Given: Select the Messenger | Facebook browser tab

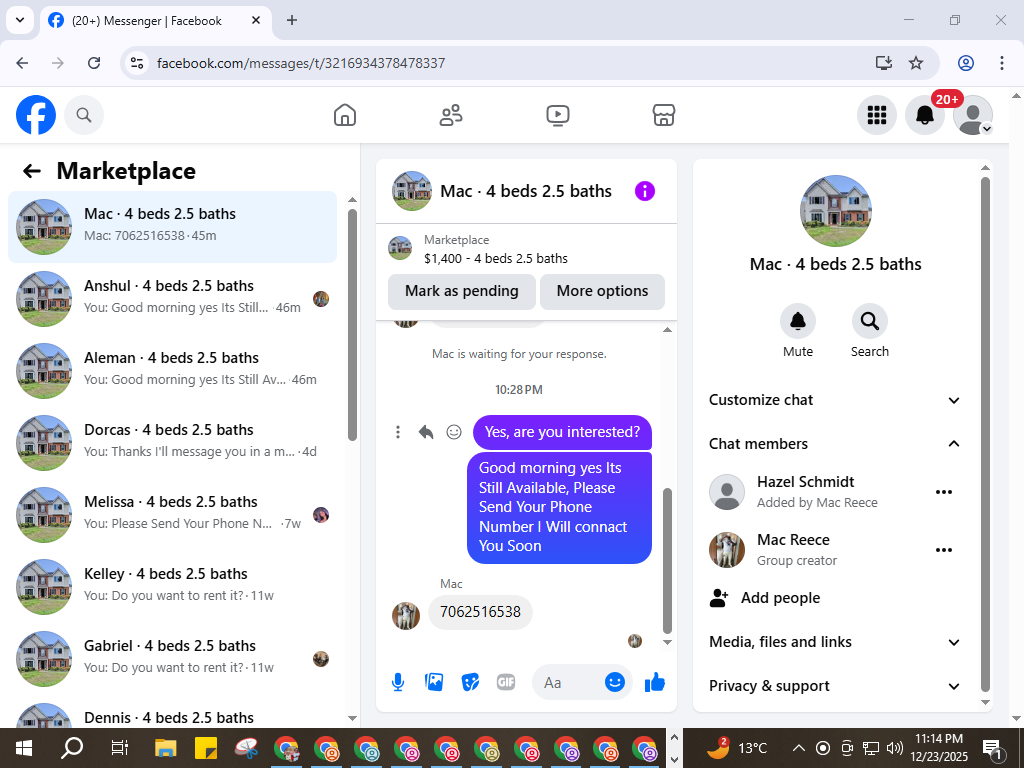Looking at the screenshot, I should [x=155, y=21].
